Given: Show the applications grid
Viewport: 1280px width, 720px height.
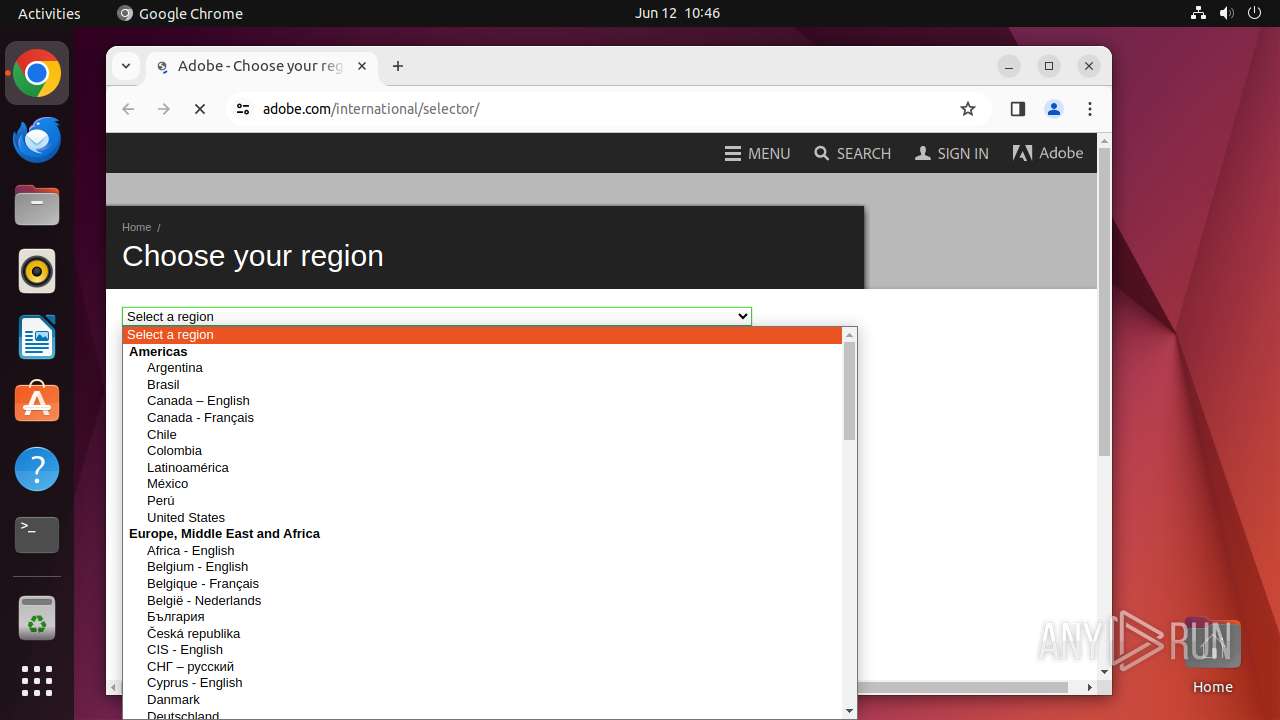Looking at the screenshot, I should point(37,681).
